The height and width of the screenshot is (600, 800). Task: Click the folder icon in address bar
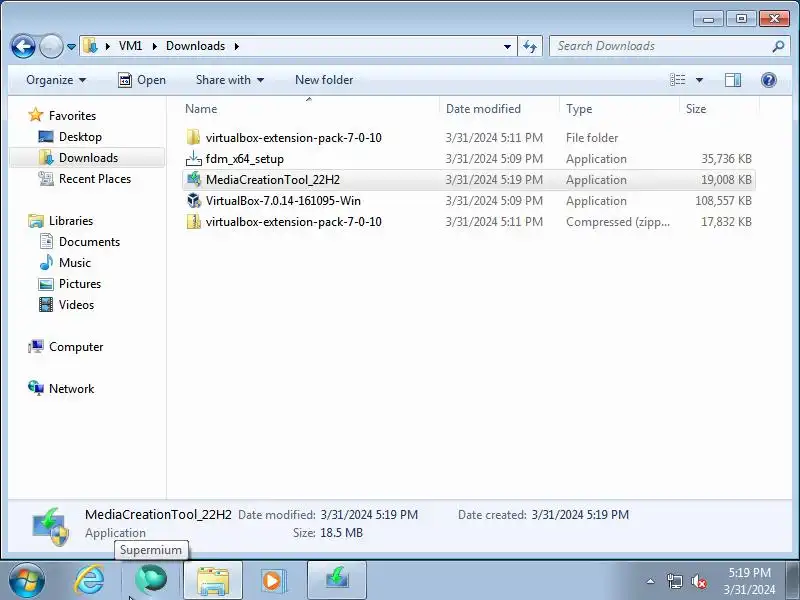[90, 46]
